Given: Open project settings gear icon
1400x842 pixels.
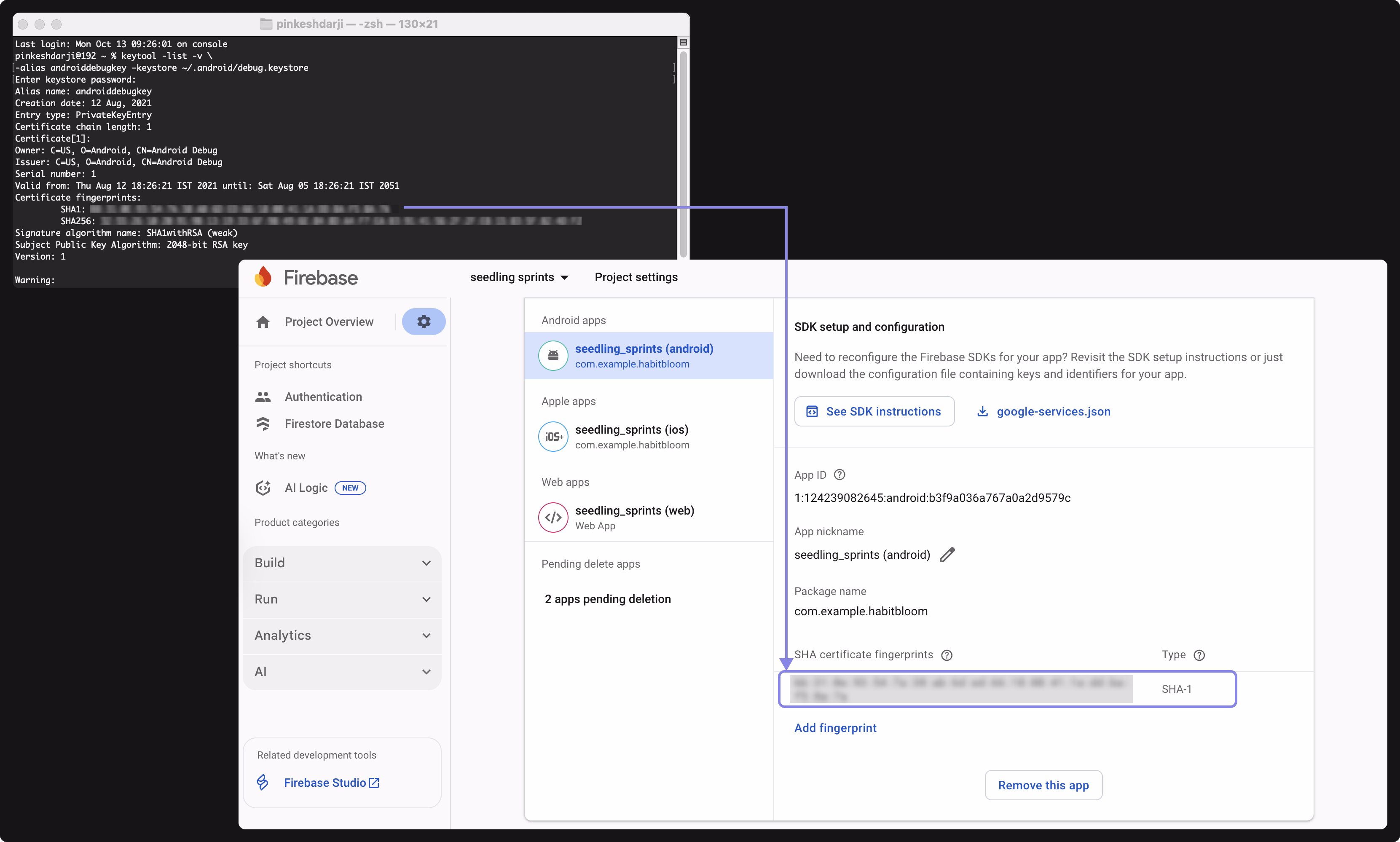Looking at the screenshot, I should tap(423, 322).
